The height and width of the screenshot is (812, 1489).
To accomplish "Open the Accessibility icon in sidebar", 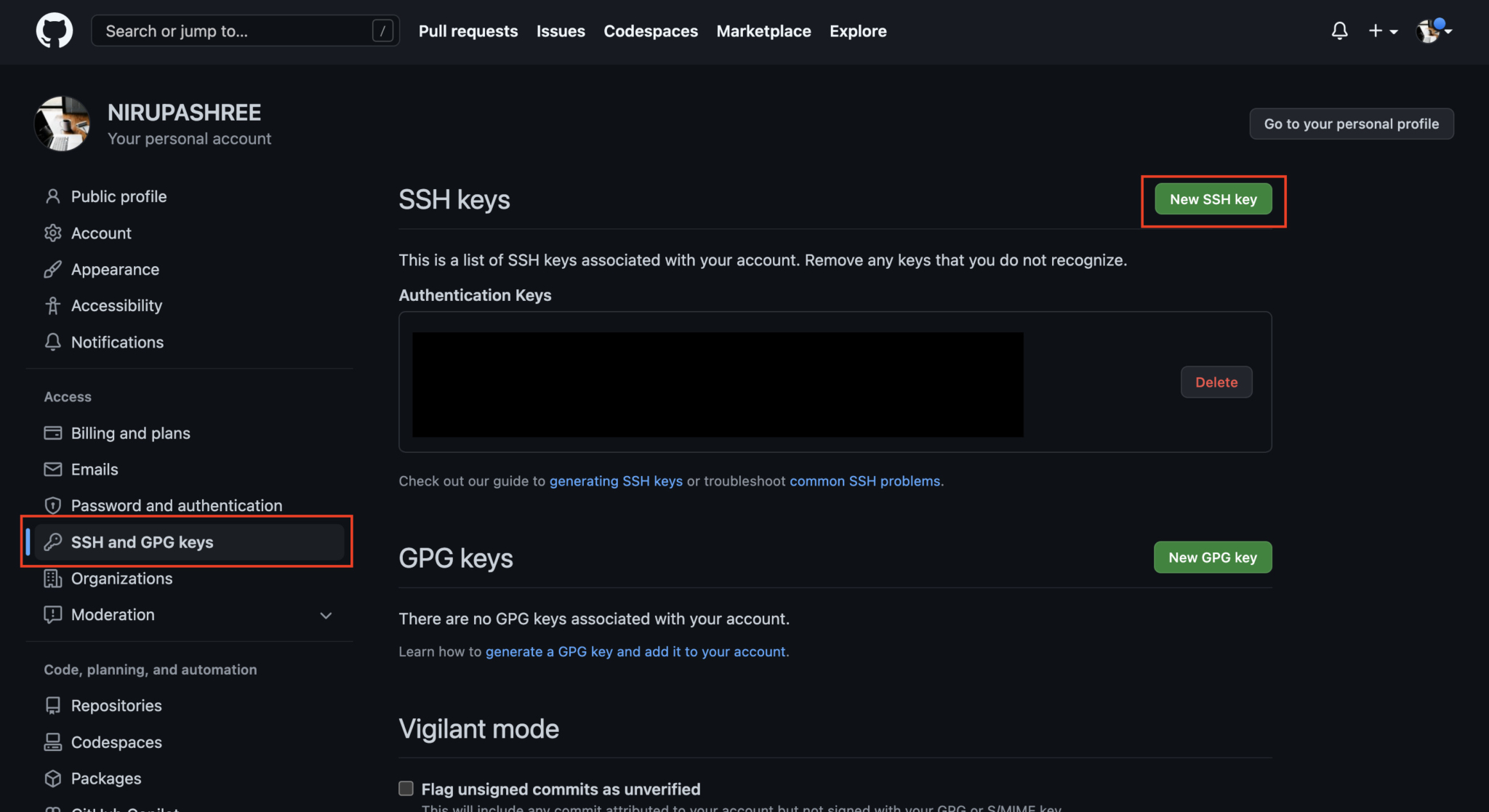I will tap(52, 305).
